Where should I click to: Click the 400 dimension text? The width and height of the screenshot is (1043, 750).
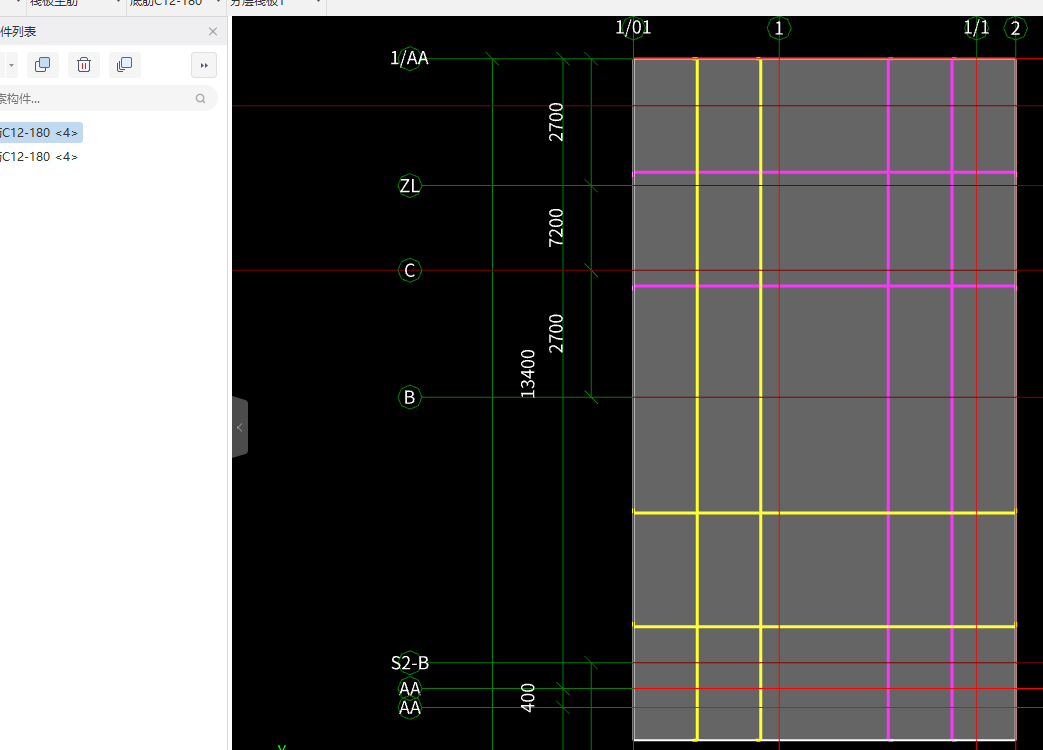click(x=527, y=697)
